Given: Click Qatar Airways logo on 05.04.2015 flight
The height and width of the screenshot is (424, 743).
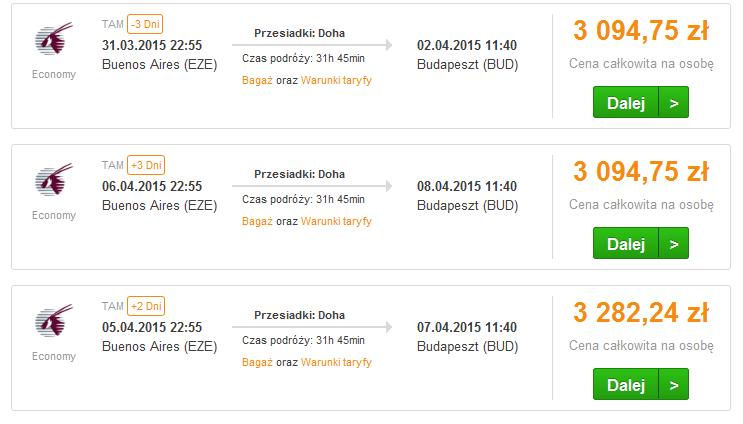Looking at the screenshot, I should pos(54,321).
